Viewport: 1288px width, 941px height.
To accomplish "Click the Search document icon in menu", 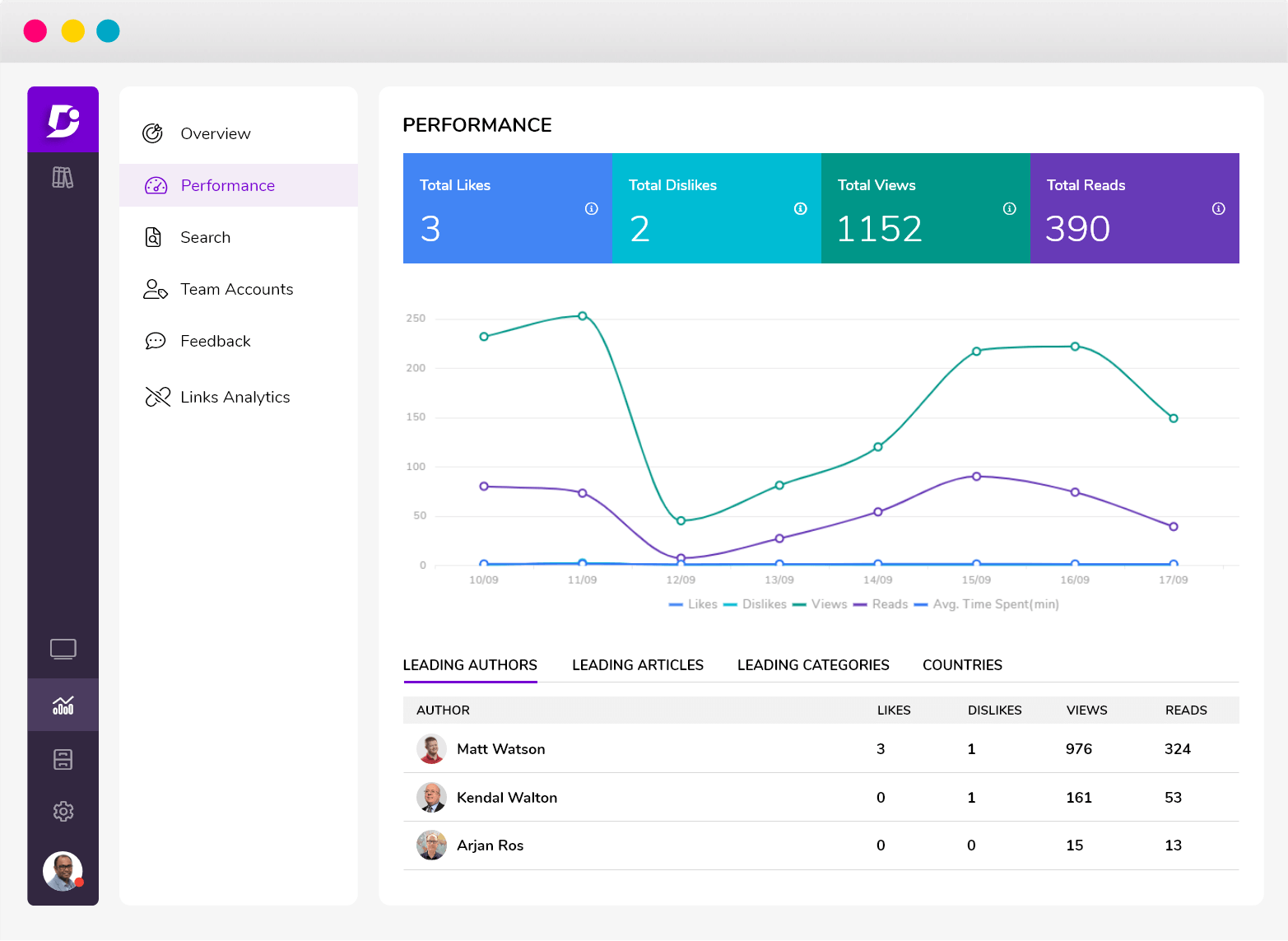I will [x=153, y=237].
